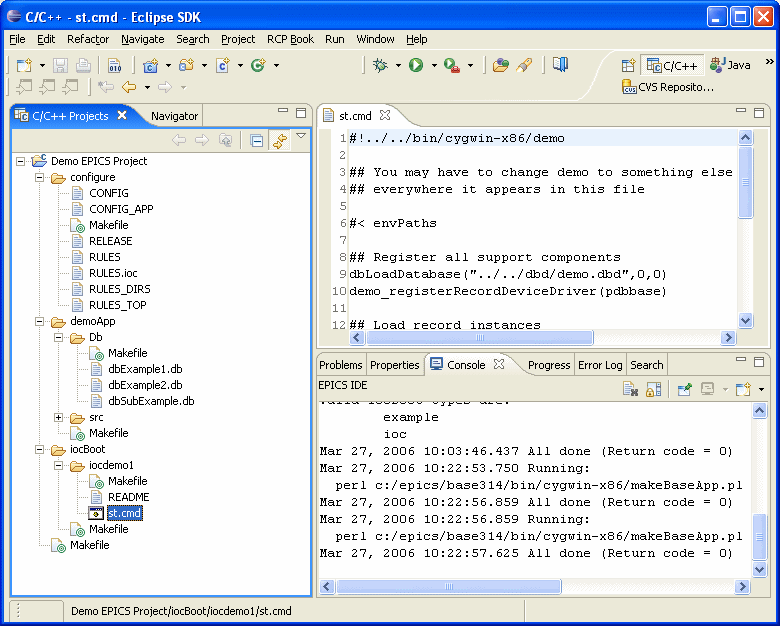Click Clear Console icon
This screenshot has height=626, width=780.
[x=630, y=389]
